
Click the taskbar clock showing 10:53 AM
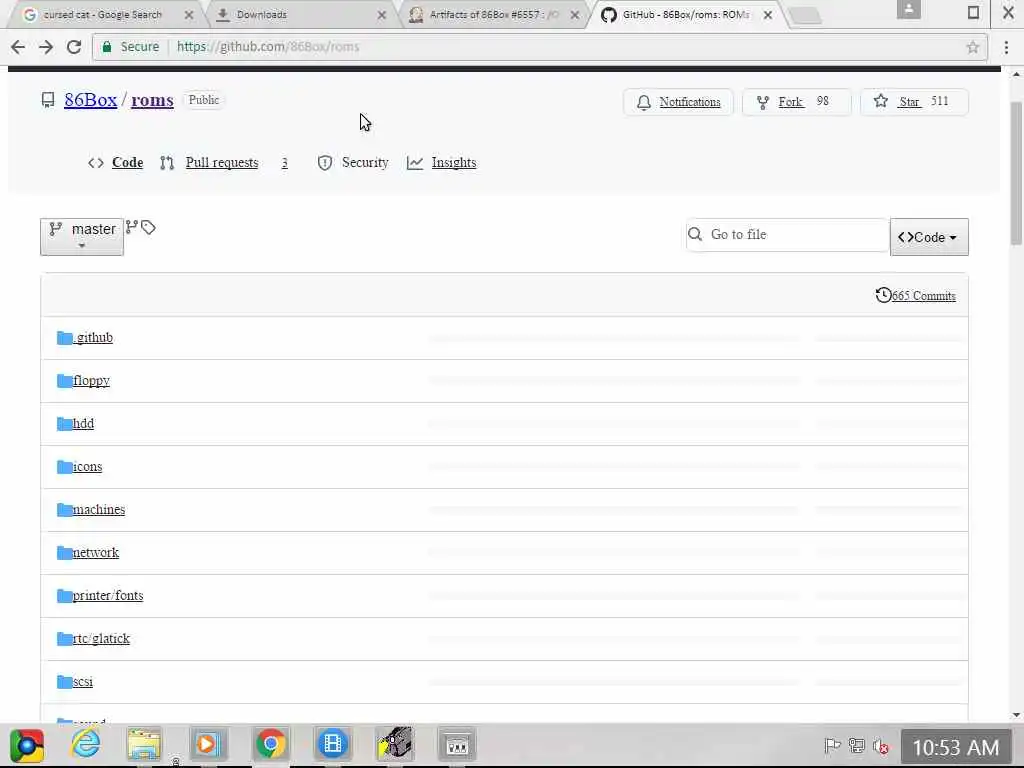(x=955, y=747)
